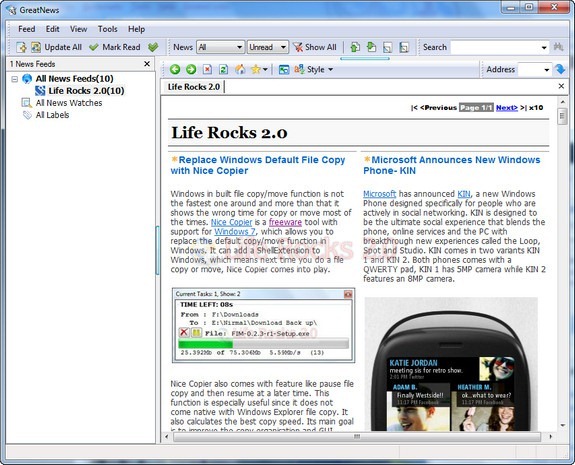The height and width of the screenshot is (465, 575).
Task: Click the GreatNews app icon in title bar
Action: coord(11,10)
